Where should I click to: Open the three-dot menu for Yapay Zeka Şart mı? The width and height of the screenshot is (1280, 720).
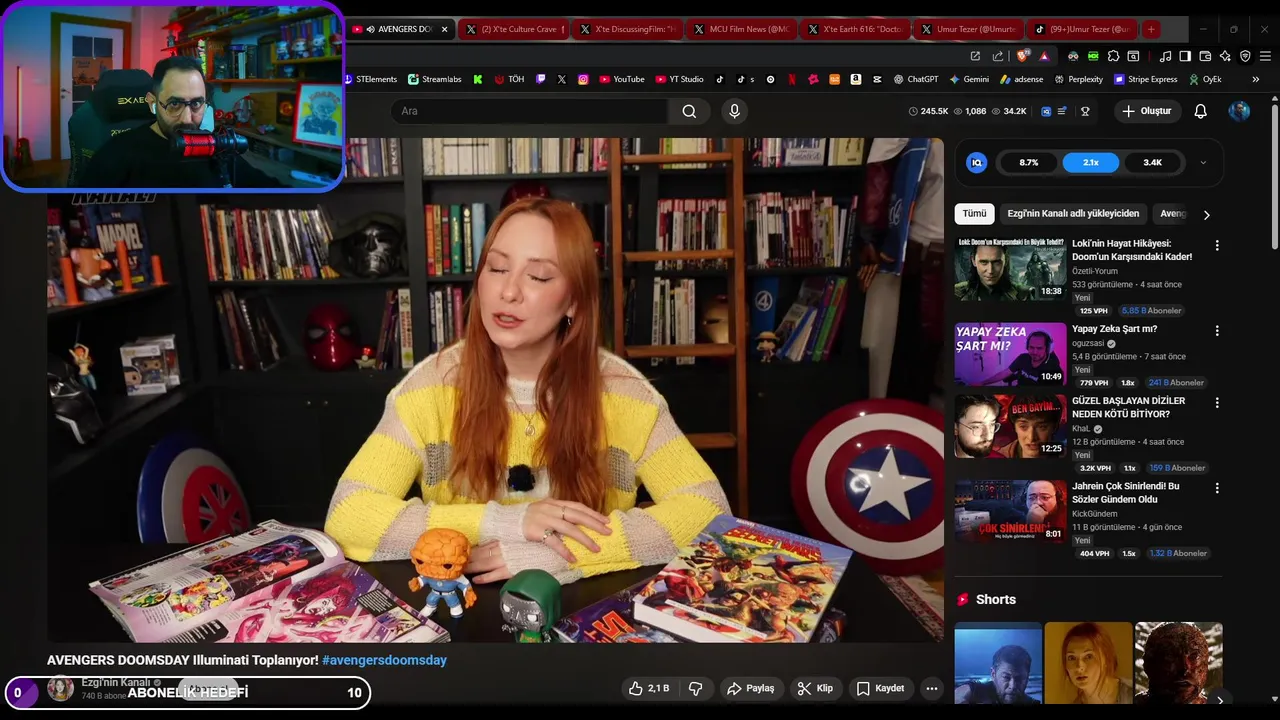[x=1217, y=330]
